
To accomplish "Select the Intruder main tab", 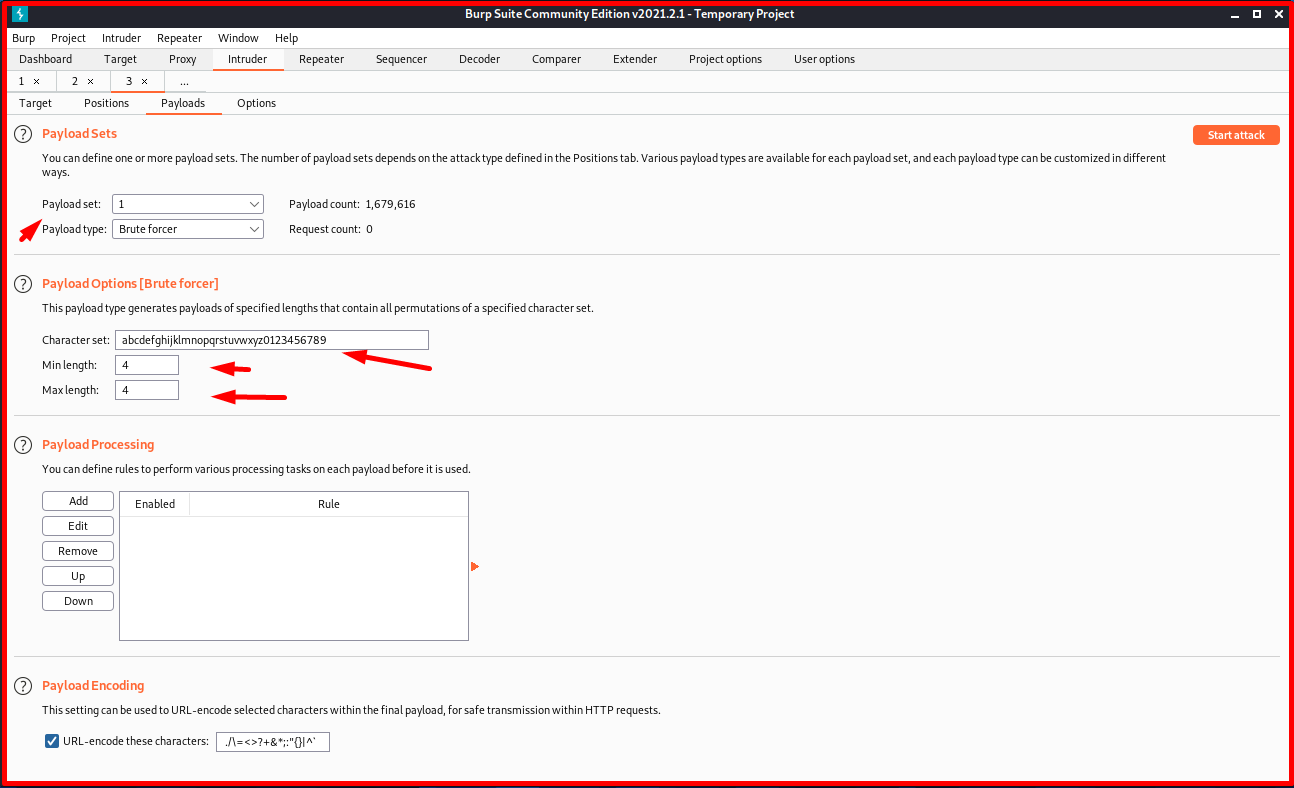I will click(x=248, y=59).
